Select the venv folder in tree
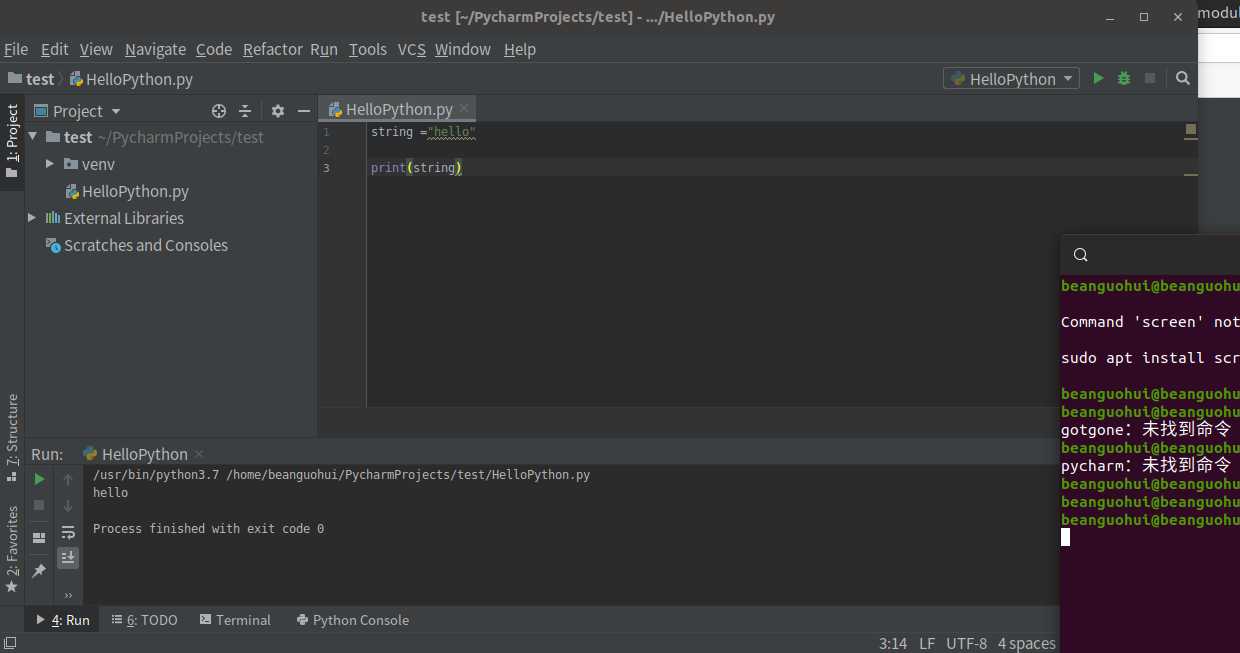 click(x=90, y=164)
